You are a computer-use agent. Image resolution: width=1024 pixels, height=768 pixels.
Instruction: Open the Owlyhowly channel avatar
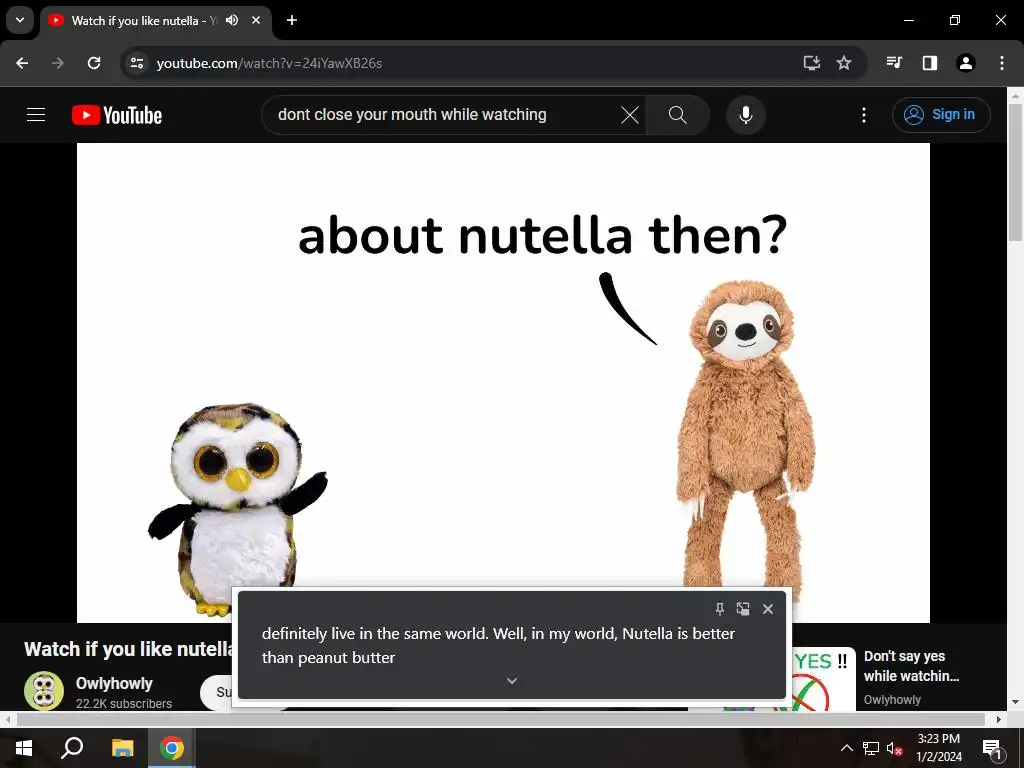(44, 691)
